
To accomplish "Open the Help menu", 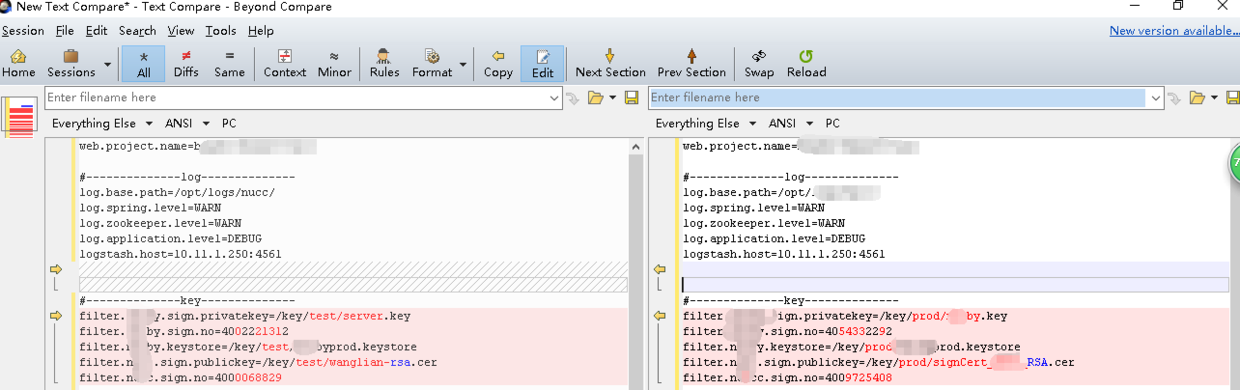I will coord(261,31).
